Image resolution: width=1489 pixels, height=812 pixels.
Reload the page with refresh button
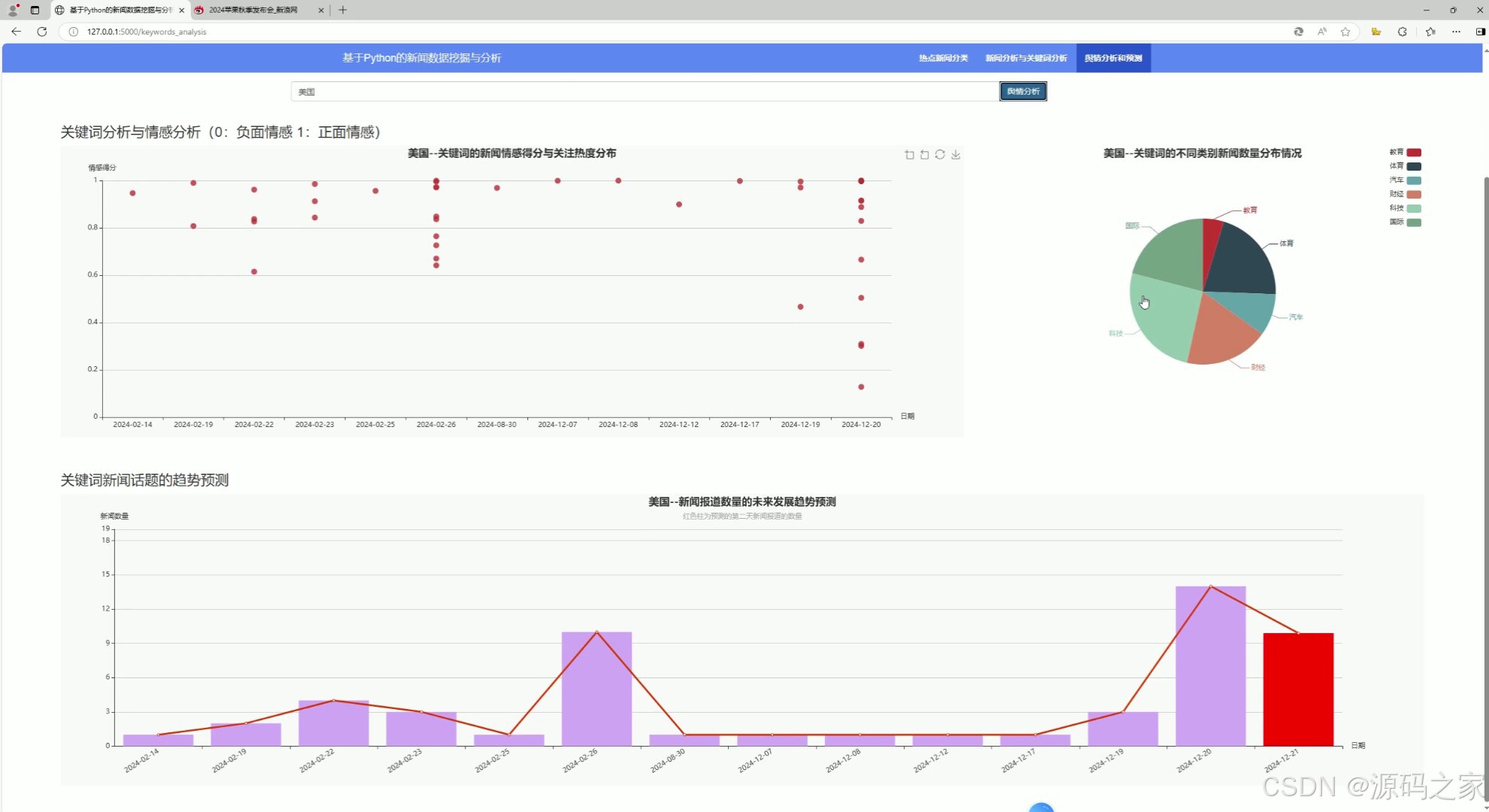tap(42, 32)
